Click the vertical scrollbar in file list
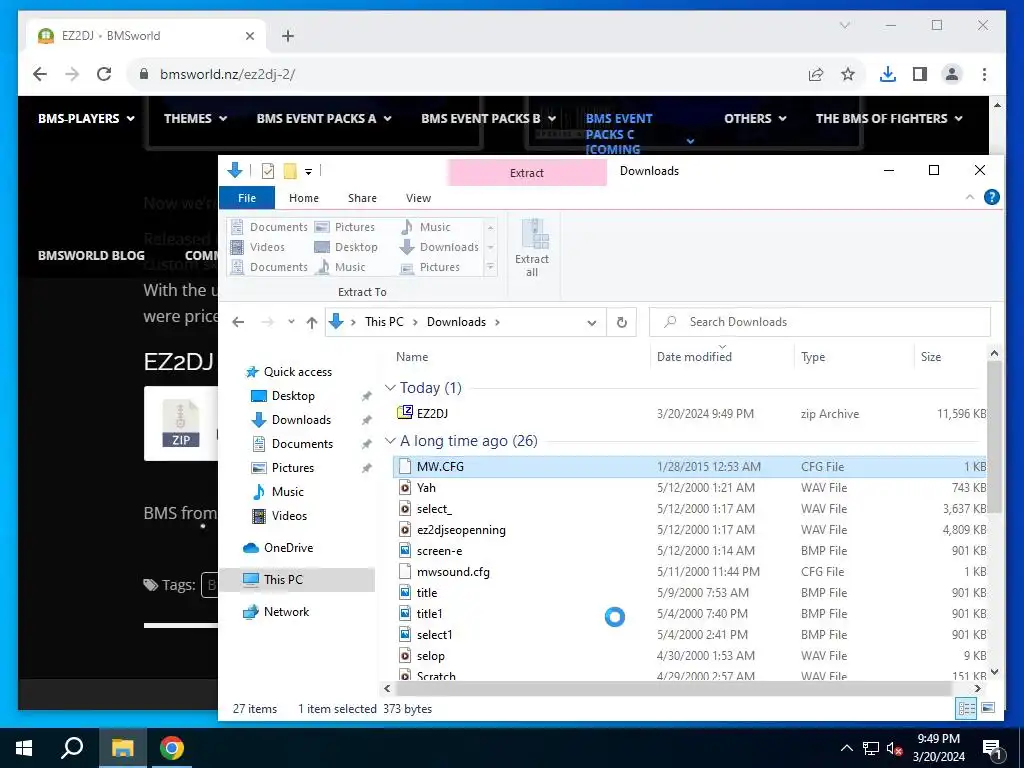Viewport: 1024px width, 768px height. point(994,436)
